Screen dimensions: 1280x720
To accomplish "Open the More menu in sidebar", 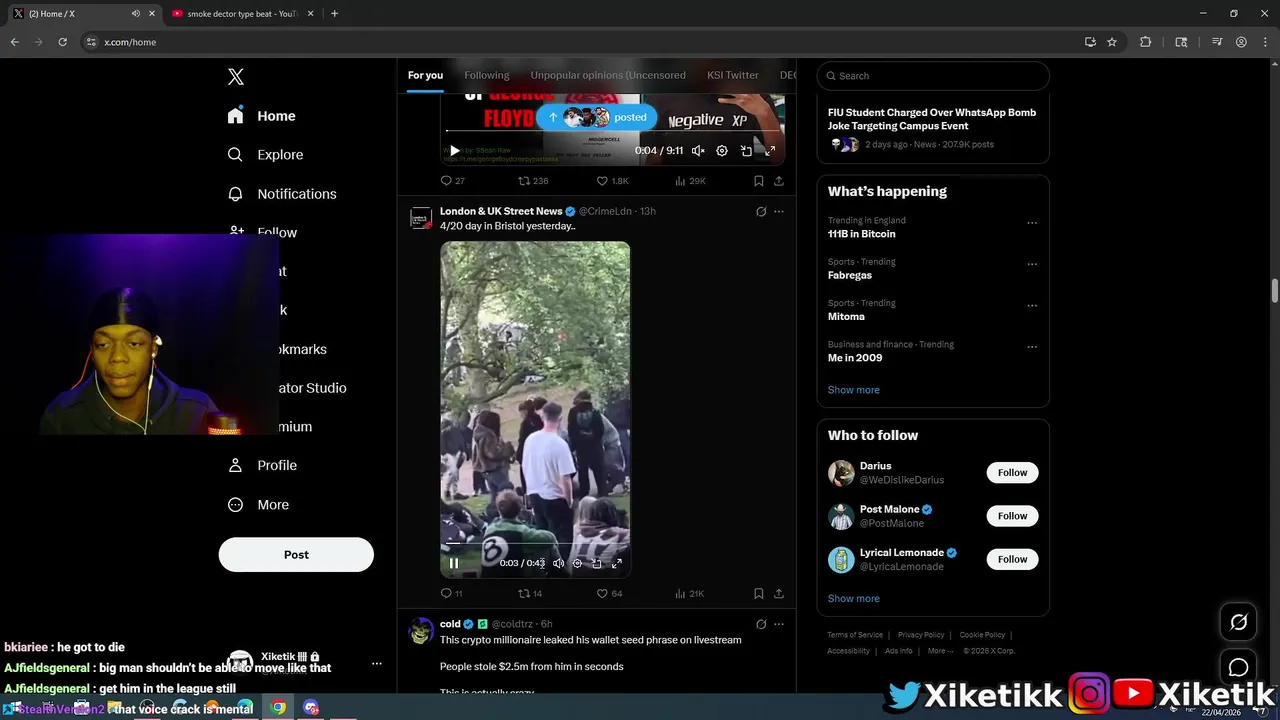I will pos(259,505).
